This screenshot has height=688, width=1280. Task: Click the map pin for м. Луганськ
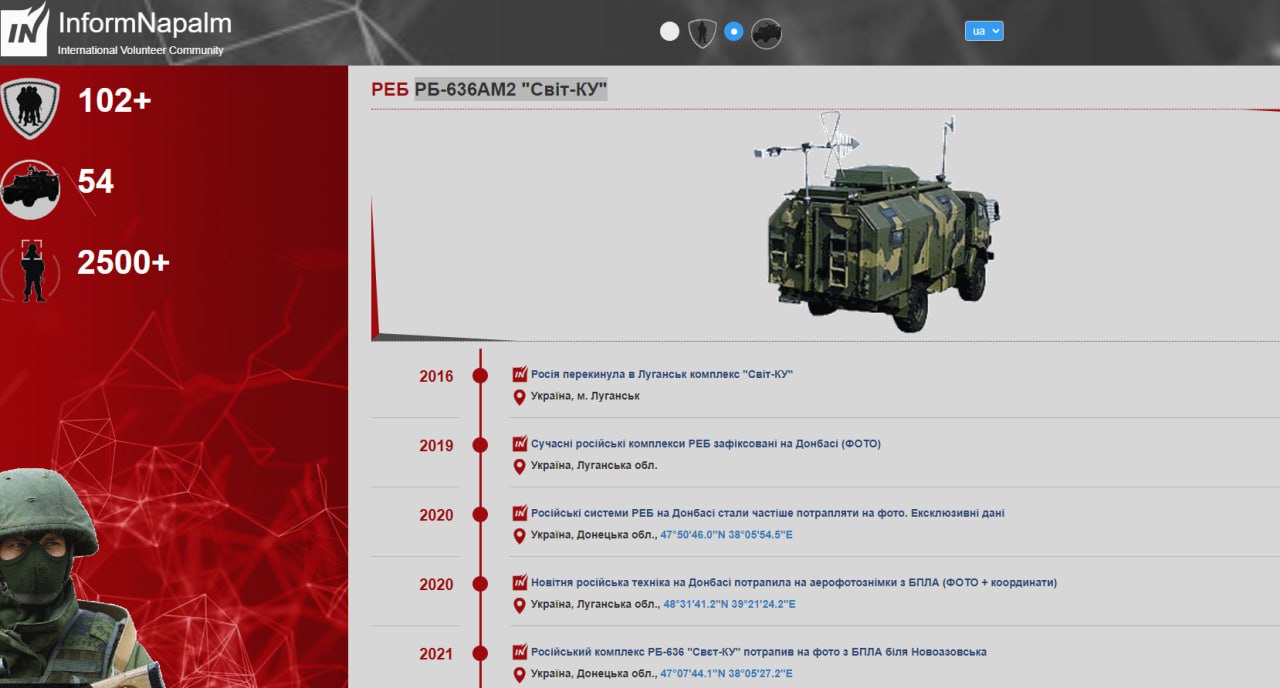(519, 397)
